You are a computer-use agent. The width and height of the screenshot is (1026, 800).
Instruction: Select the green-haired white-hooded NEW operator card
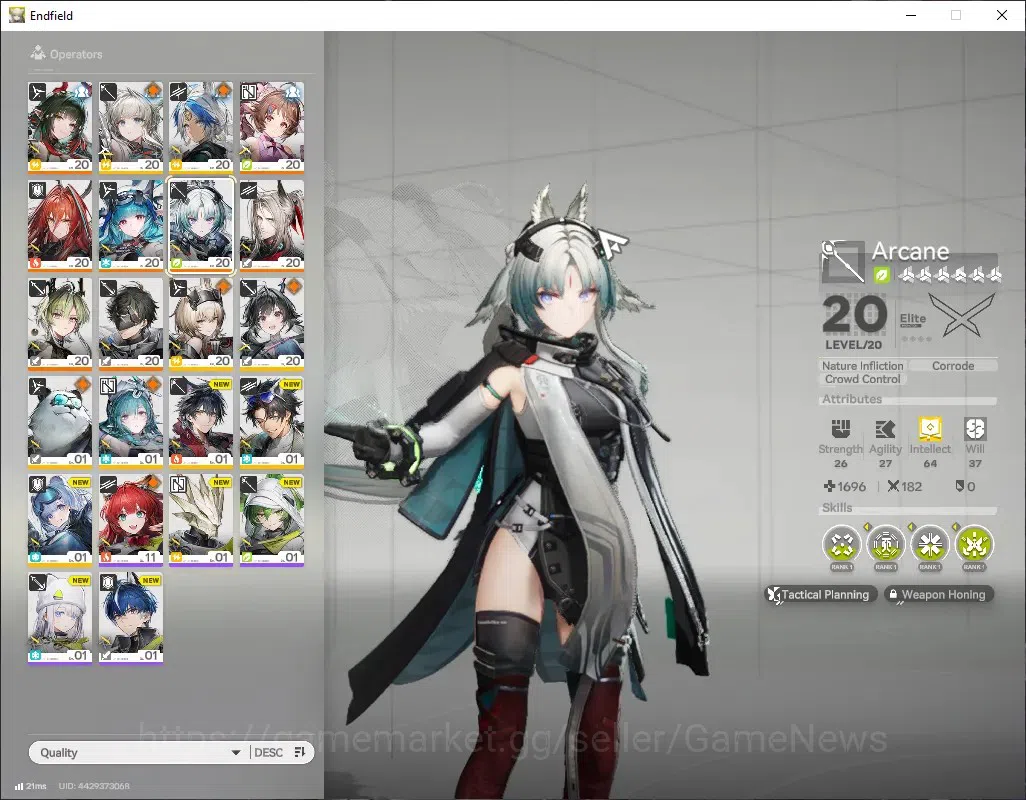coord(272,519)
